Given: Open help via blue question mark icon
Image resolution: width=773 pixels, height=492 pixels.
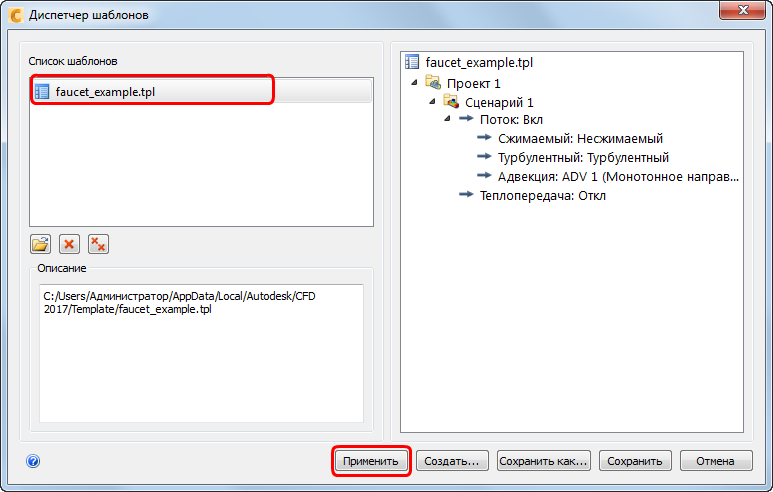Looking at the screenshot, I should (x=33, y=461).
